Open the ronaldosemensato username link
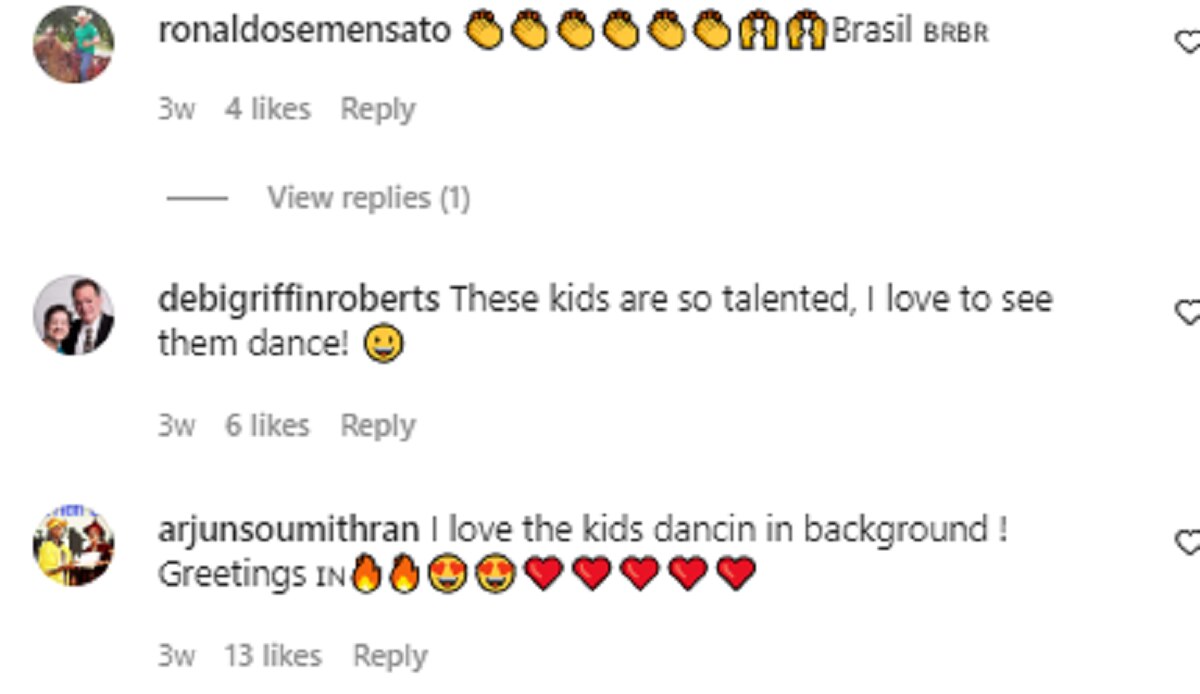 pyautogui.click(x=304, y=30)
